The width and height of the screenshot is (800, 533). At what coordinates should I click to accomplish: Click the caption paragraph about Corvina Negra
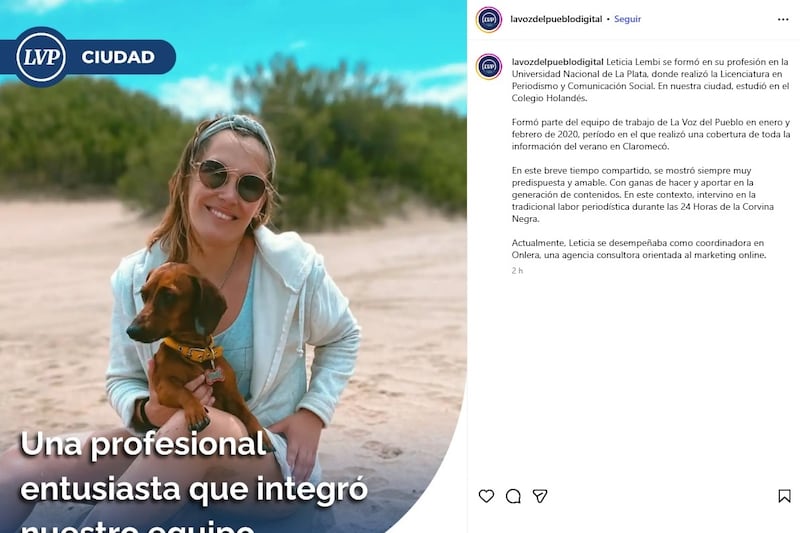pyautogui.click(x=643, y=194)
